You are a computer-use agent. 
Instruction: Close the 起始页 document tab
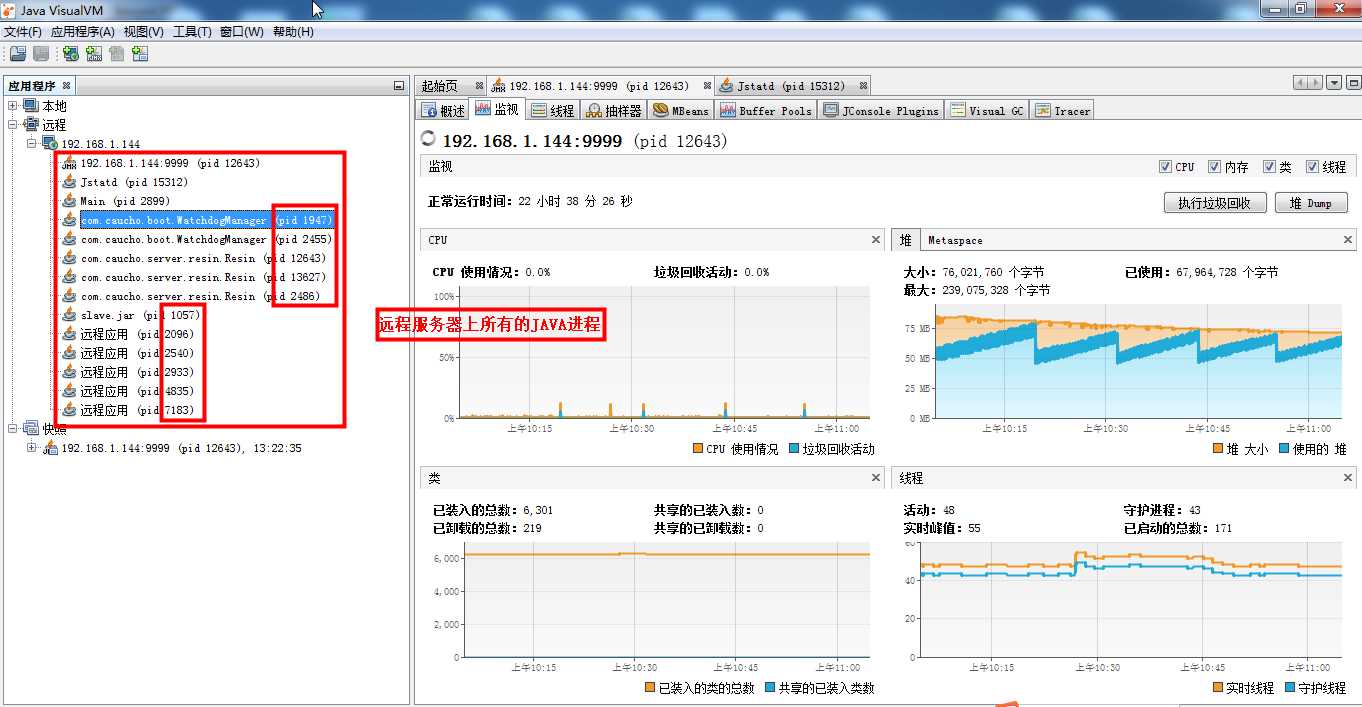[x=480, y=86]
